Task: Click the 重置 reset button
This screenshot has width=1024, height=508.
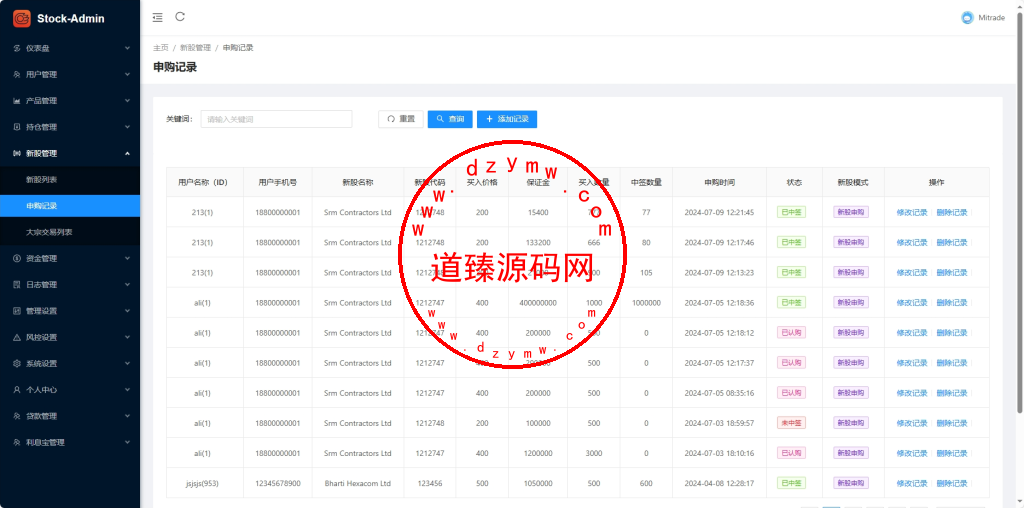Action: tap(401, 119)
